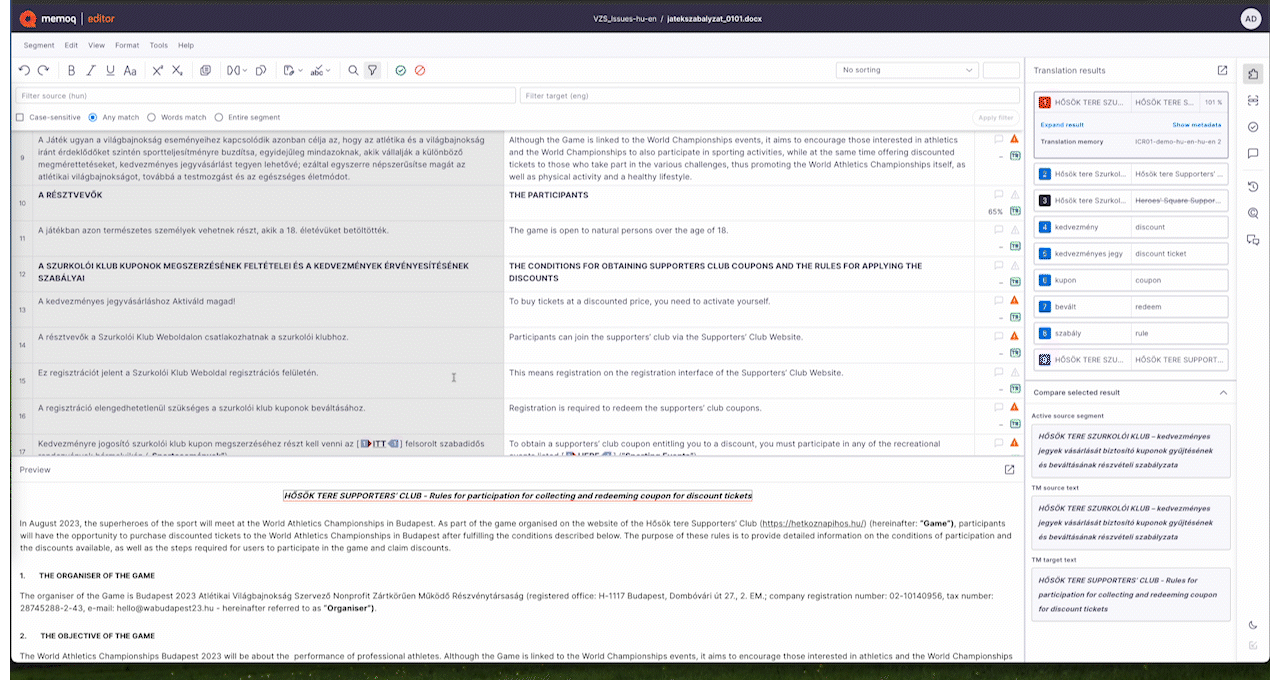Click the superscript icon
The image size is (1280, 680).
(157, 70)
